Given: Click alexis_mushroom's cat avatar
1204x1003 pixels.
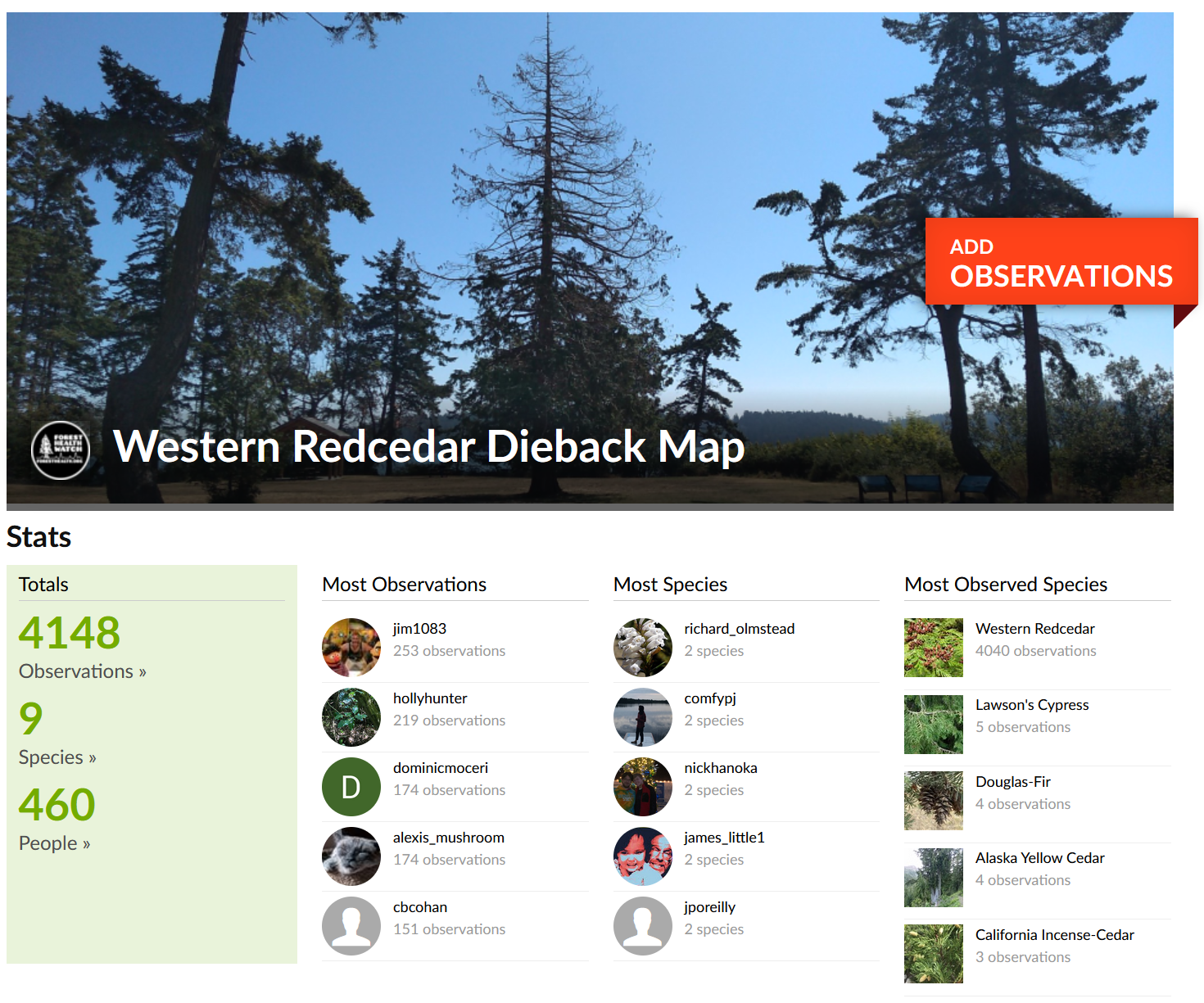Looking at the screenshot, I should click(351, 856).
